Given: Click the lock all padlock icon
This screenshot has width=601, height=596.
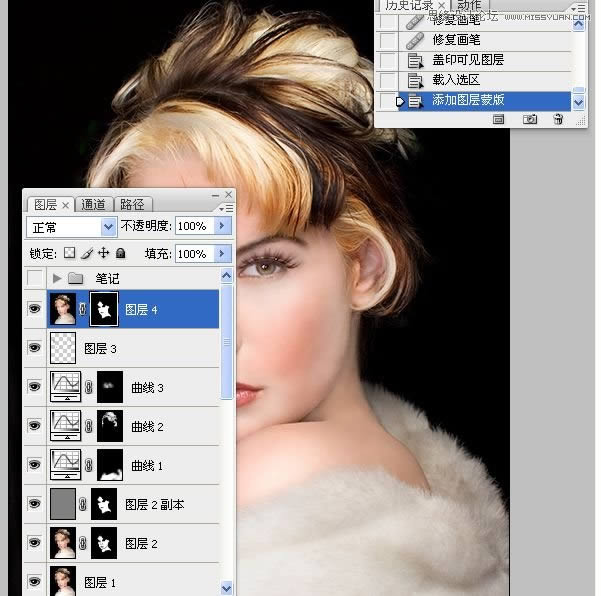Looking at the screenshot, I should click(120, 254).
